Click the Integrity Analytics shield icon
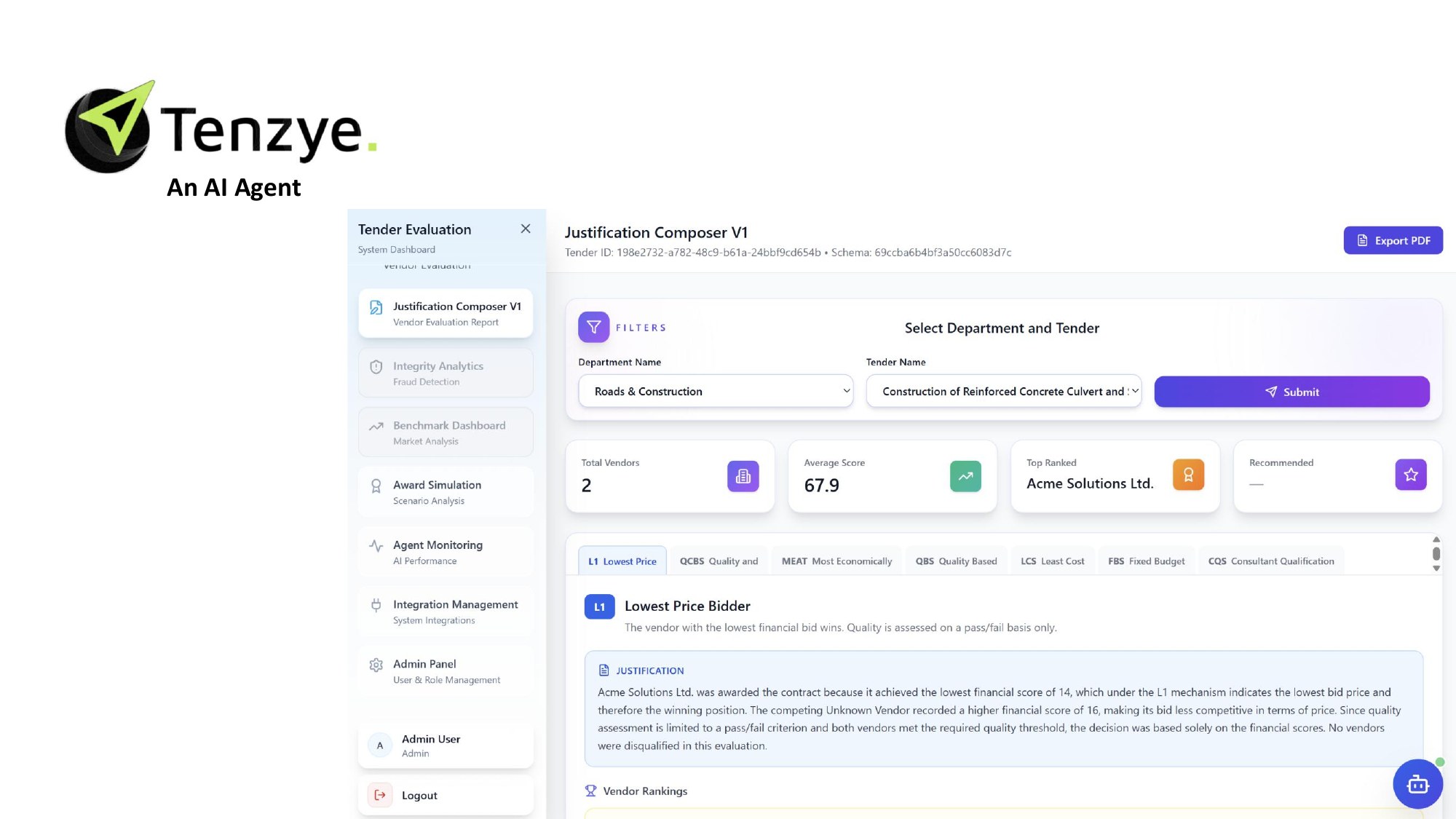This screenshot has height=819, width=1456. pos(376,367)
